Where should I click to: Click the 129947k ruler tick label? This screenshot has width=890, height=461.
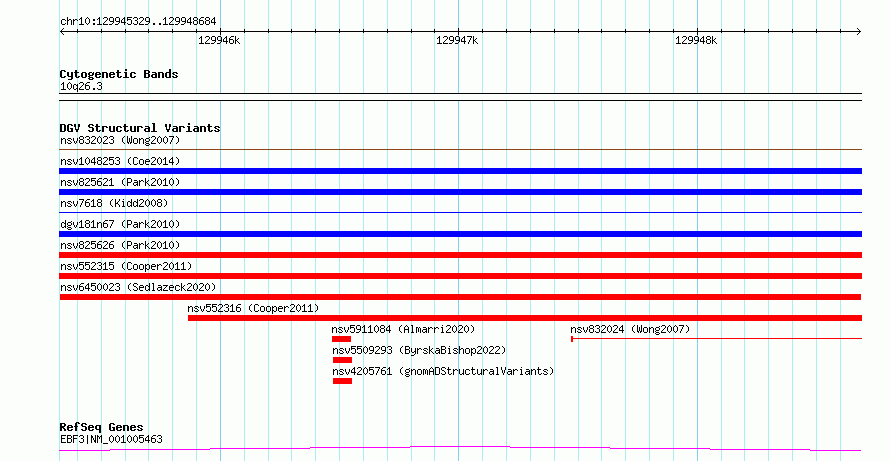tap(457, 40)
